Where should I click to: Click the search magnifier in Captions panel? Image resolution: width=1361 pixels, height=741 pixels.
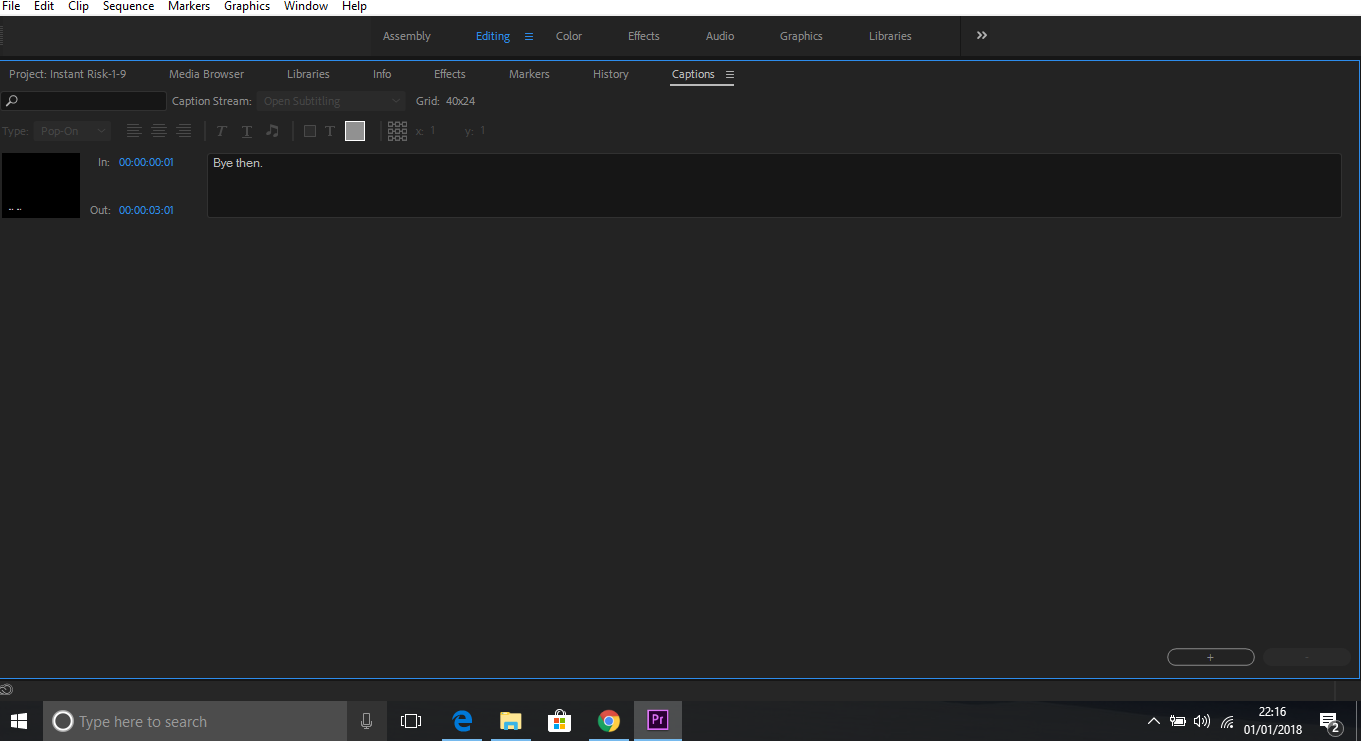pos(12,101)
